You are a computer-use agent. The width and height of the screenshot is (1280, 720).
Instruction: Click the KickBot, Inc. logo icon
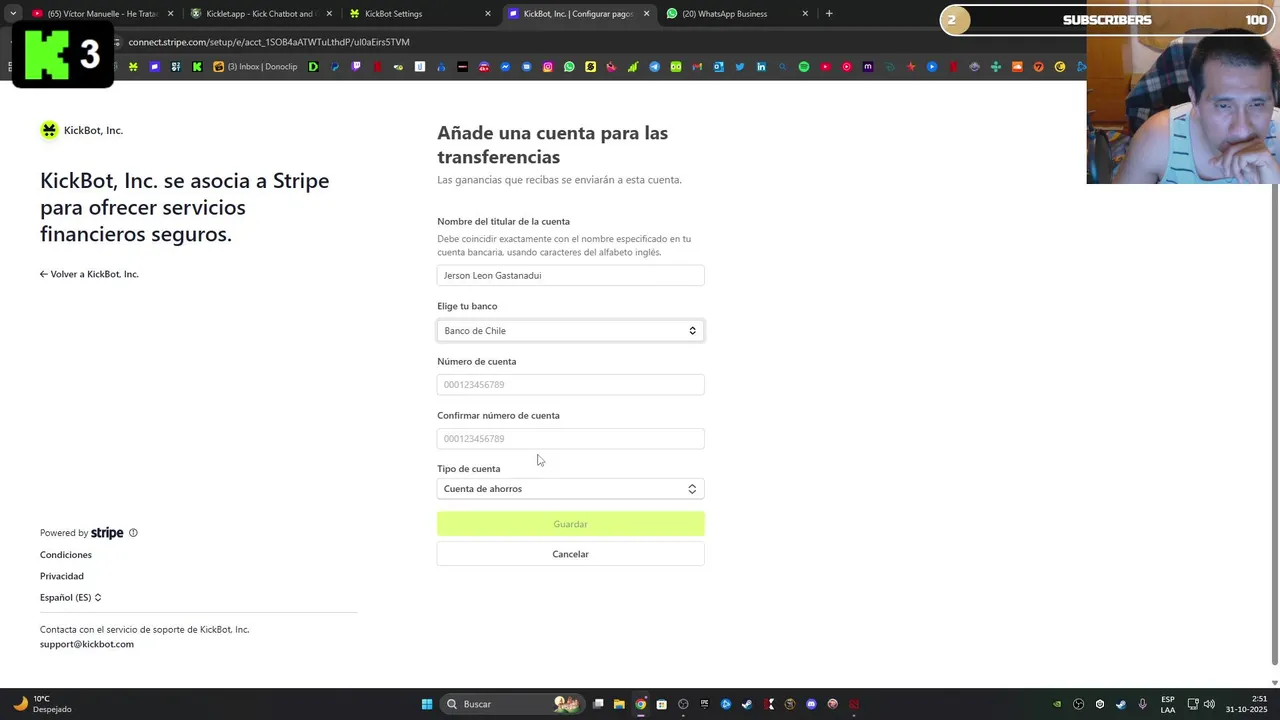[49, 130]
